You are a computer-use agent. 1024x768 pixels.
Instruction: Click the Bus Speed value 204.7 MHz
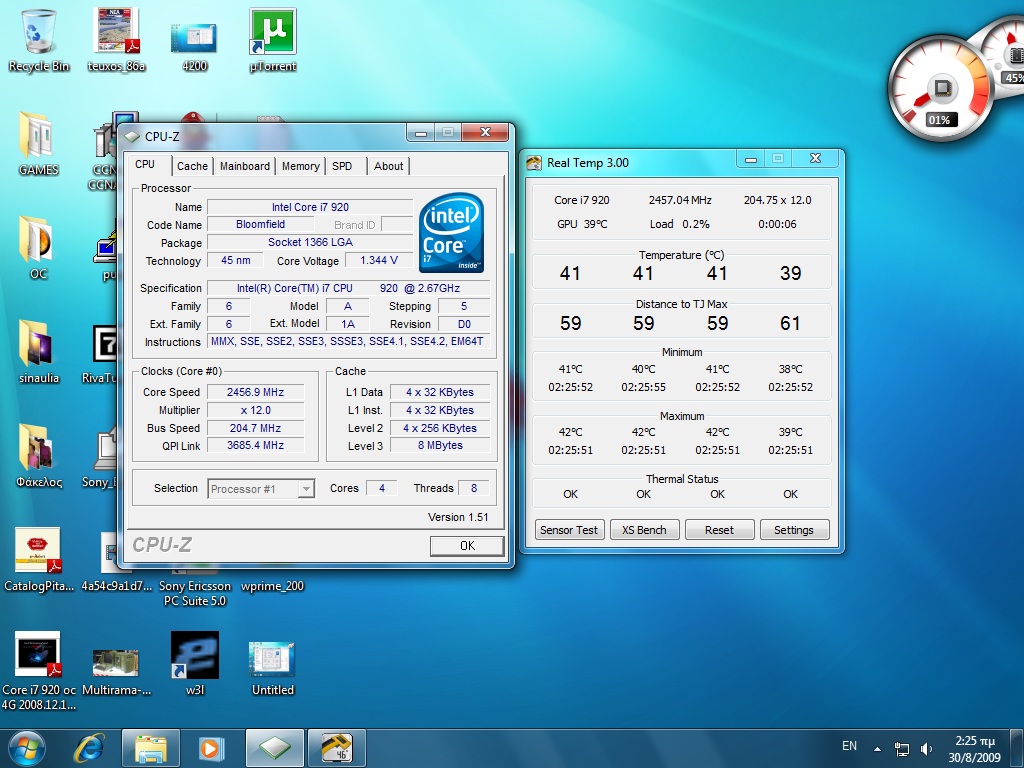[255, 428]
